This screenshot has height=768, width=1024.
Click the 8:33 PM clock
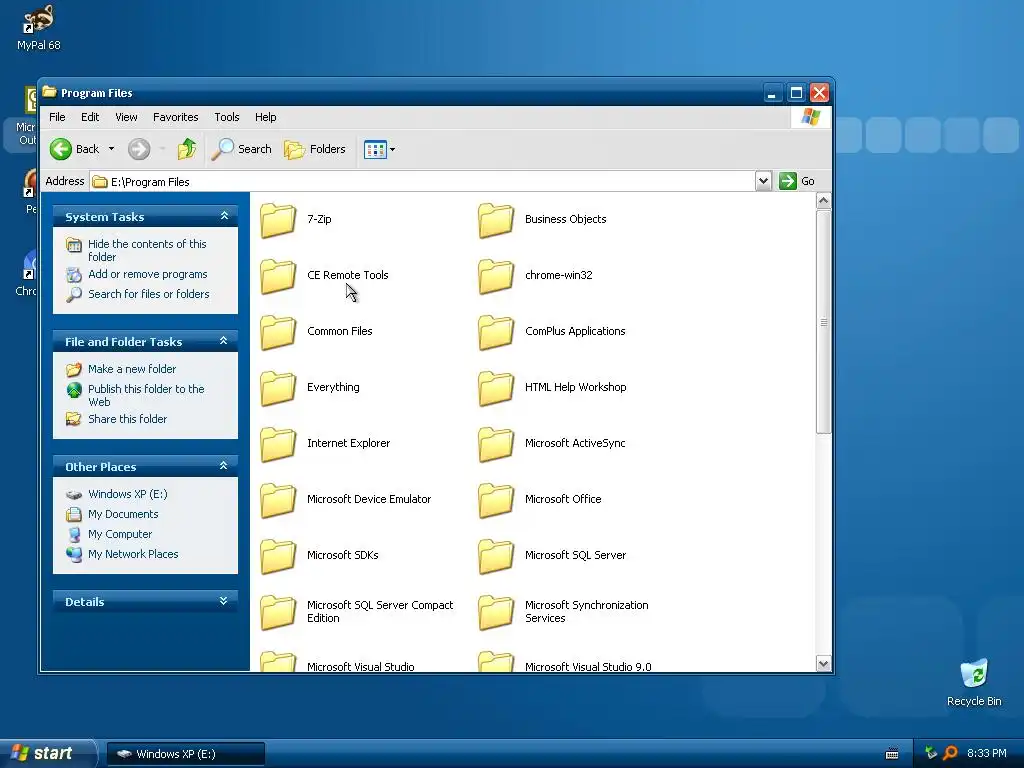click(x=986, y=753)
